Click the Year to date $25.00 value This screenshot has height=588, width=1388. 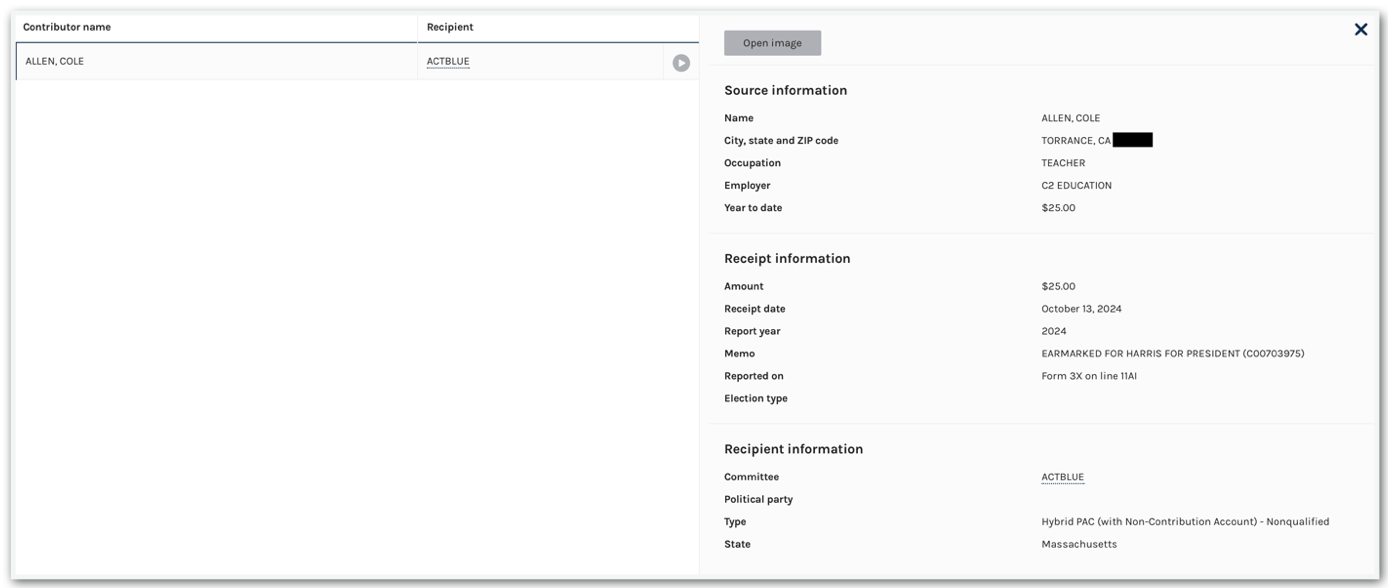pos(1058,208)
